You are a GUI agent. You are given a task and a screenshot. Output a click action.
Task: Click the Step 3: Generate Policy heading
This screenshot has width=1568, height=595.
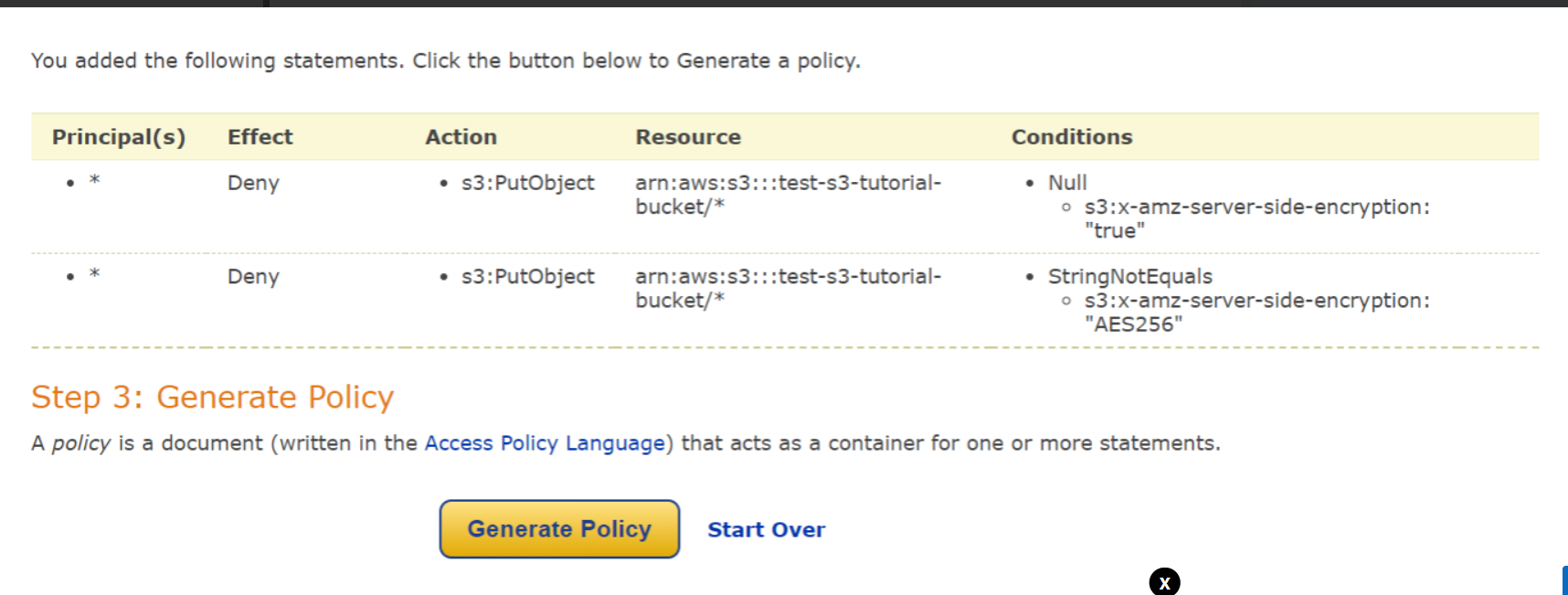pyautogui.click(x=212, y=398)
